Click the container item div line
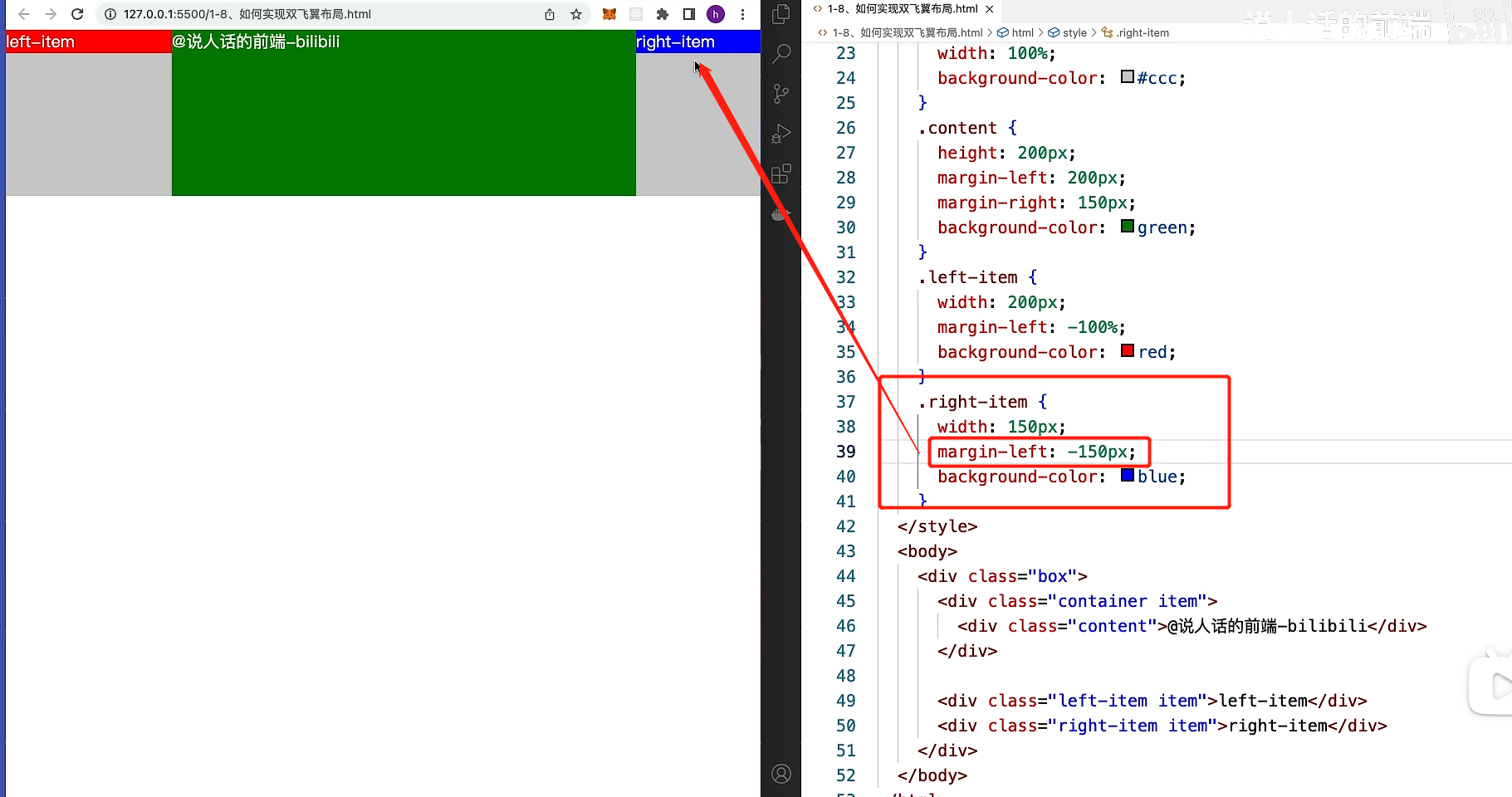The image size is (1512, 797). (x=1078, y=601)
